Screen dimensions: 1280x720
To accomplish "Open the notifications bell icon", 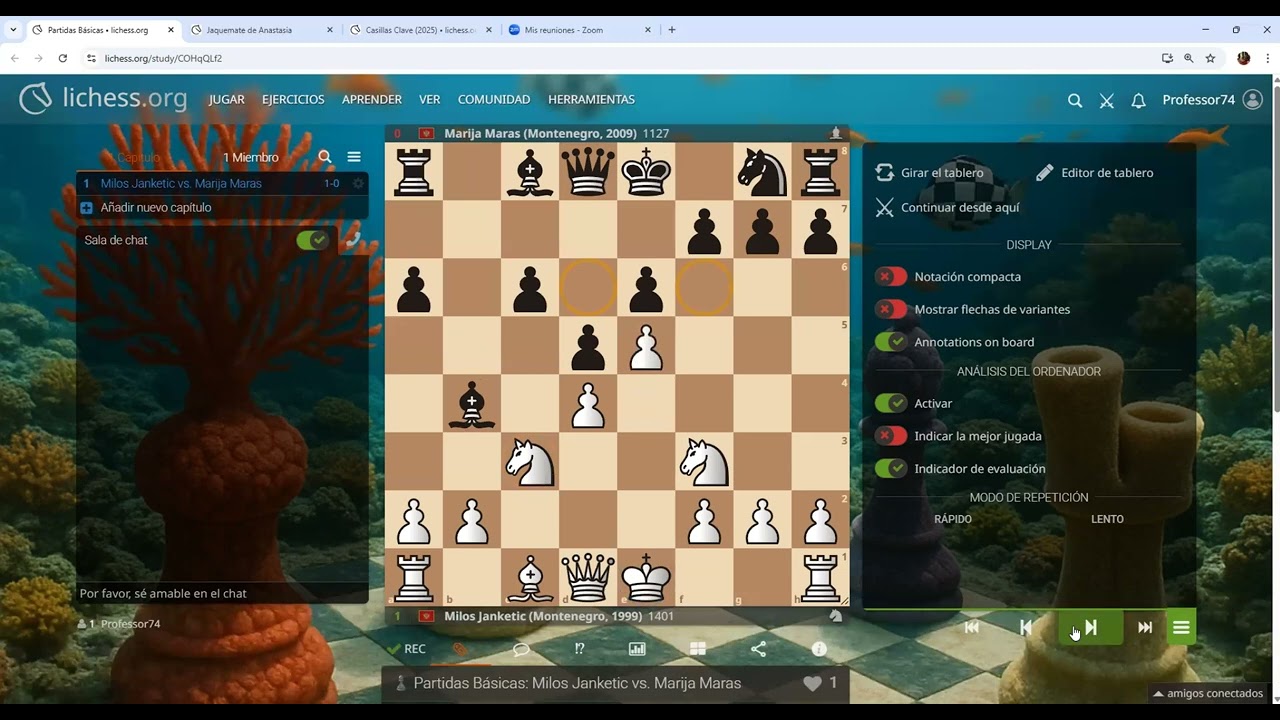I will click(1138, 100).
